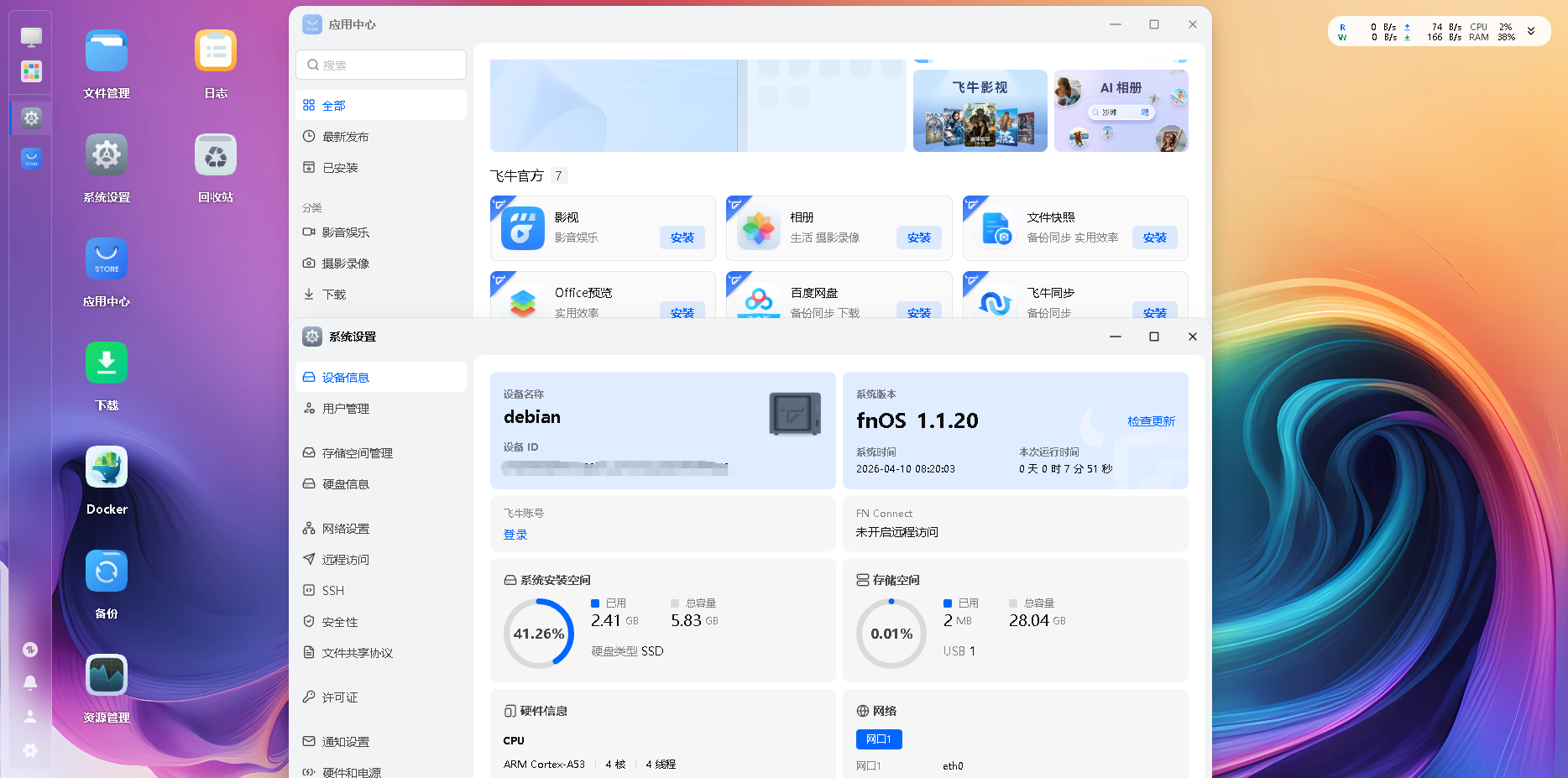Viewport: 1568px width, 778px height.
Task: Open the colorful app grid launcher in the dock
Action: (31, 71)
